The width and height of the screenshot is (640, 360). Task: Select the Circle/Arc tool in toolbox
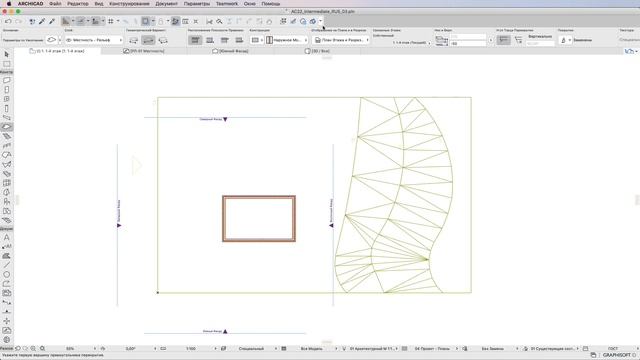point(7,275)
